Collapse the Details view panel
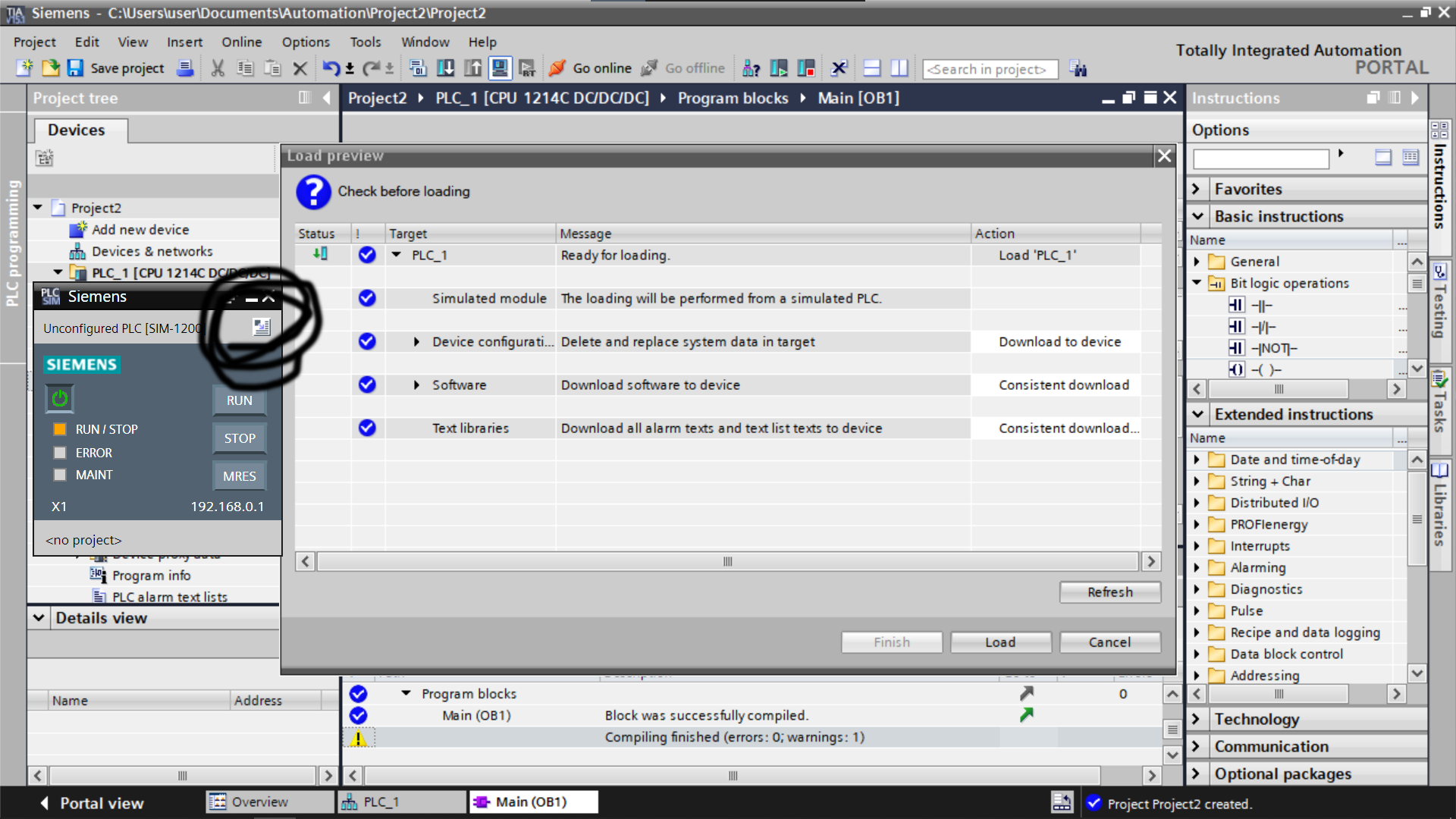This screenshot has width=1456, height=819. coord(39,618)
